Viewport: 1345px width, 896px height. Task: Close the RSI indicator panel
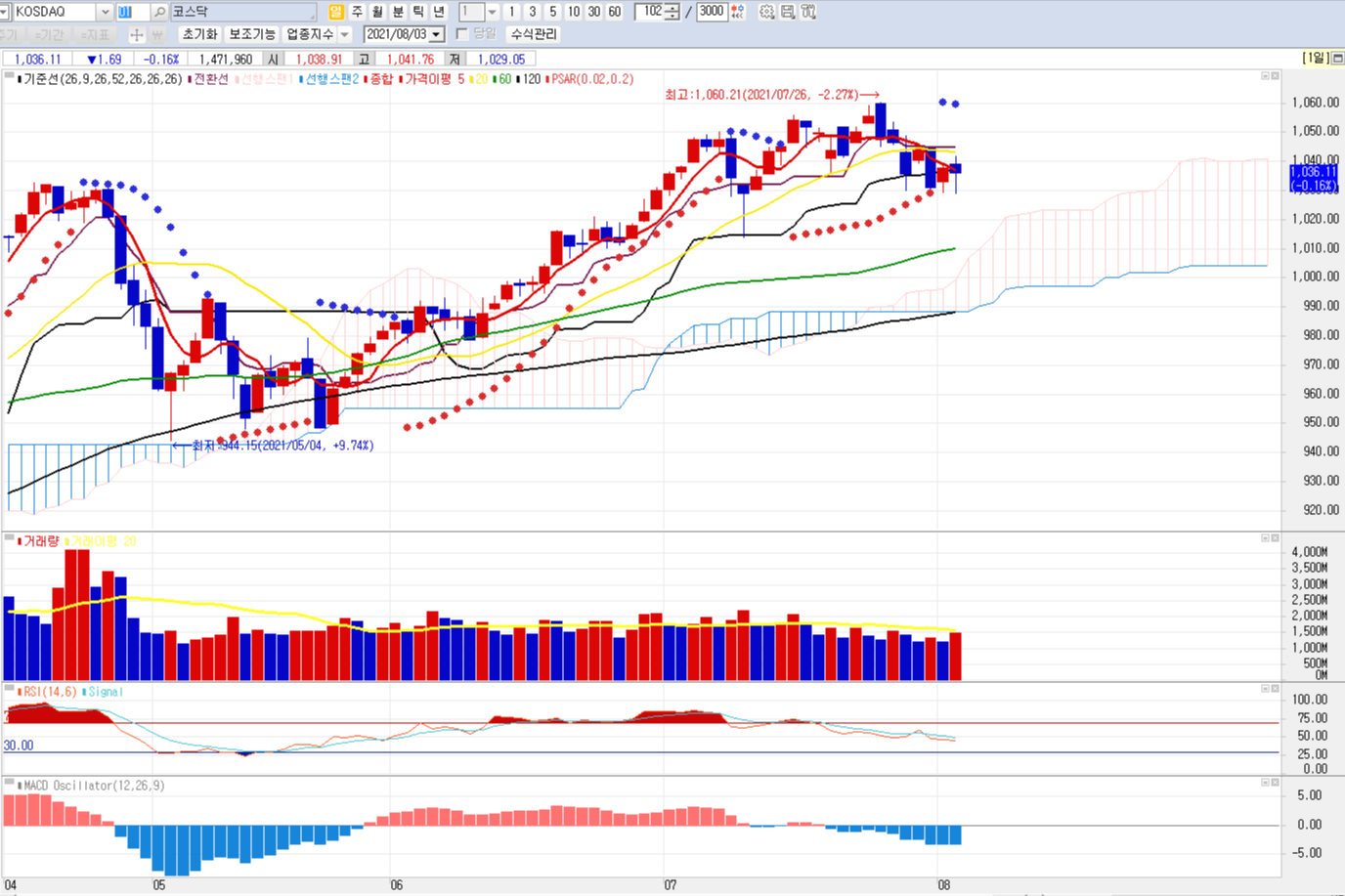click(1275, 688)
